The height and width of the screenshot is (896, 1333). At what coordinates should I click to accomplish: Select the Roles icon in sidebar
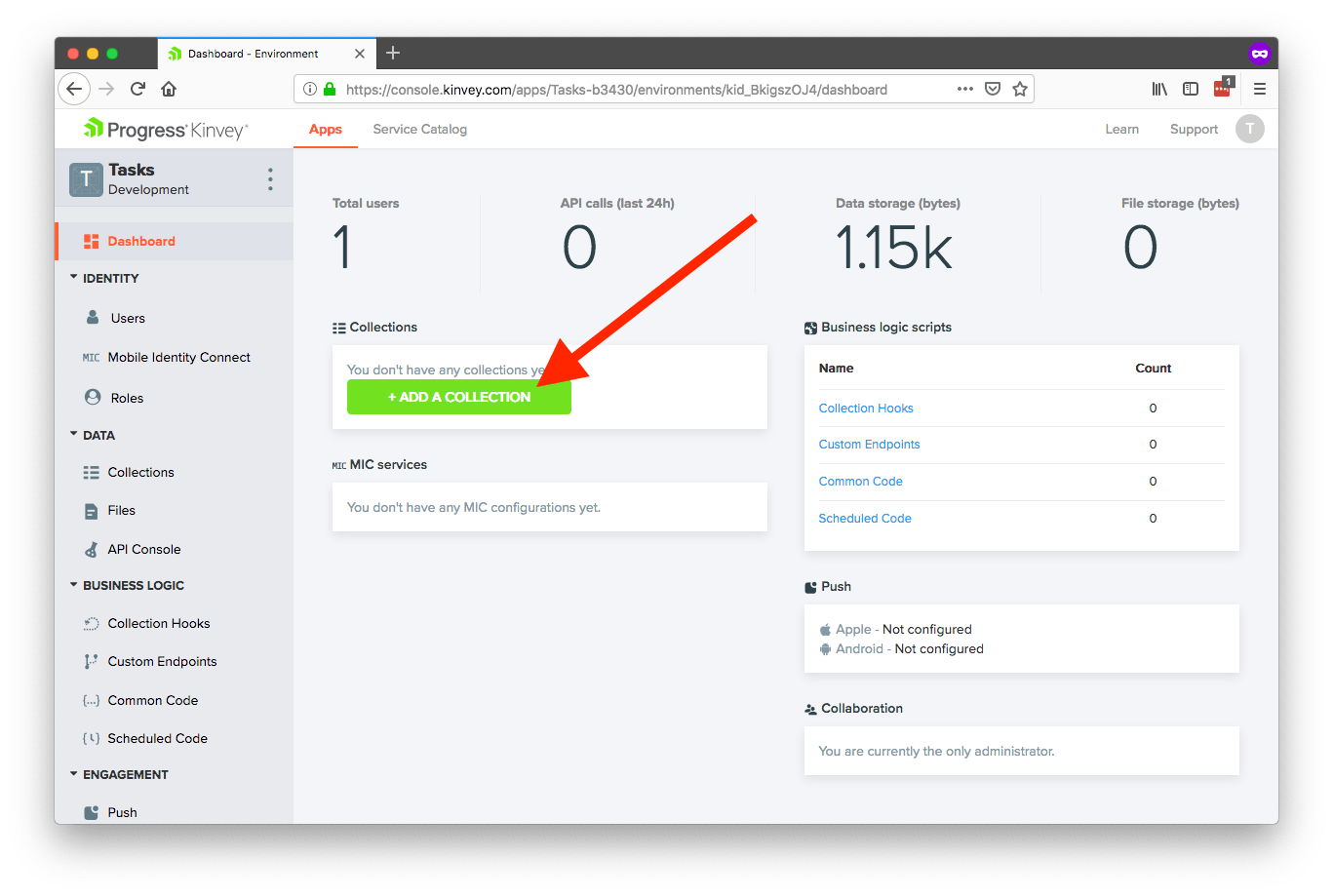[x=93, y=398]
